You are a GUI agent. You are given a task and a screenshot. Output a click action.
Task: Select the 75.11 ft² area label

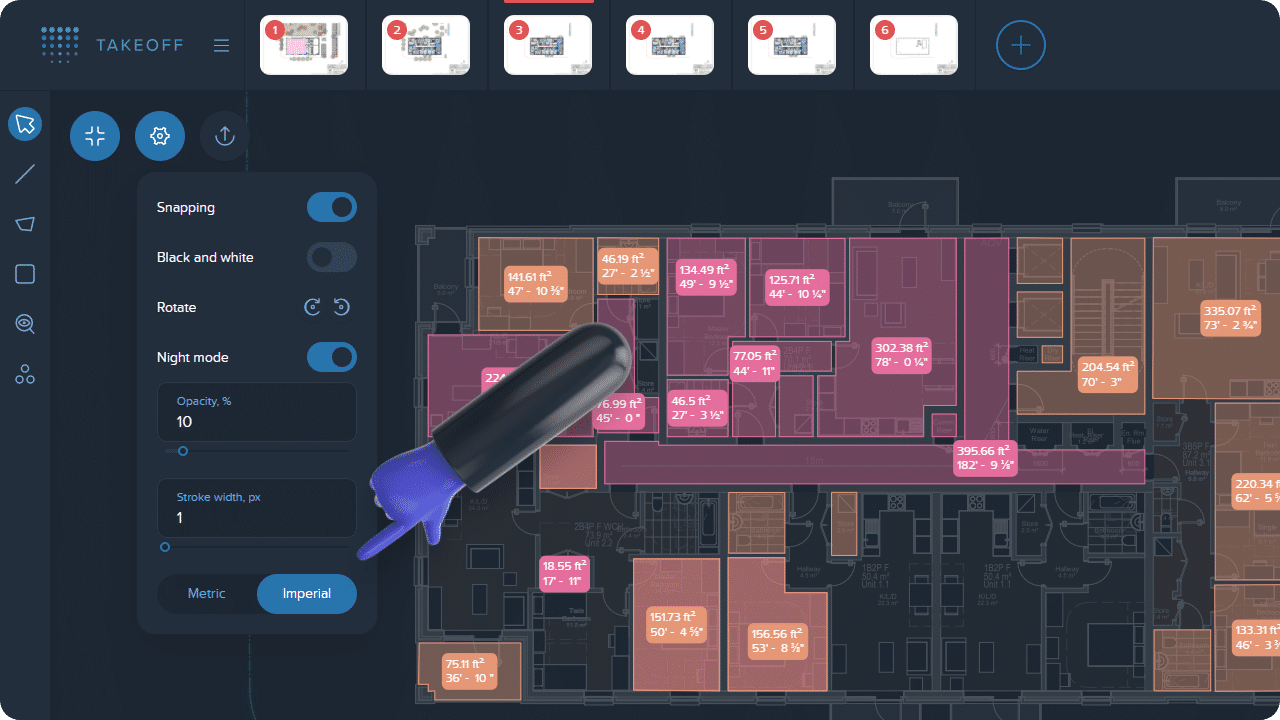[x=469, y=670]
